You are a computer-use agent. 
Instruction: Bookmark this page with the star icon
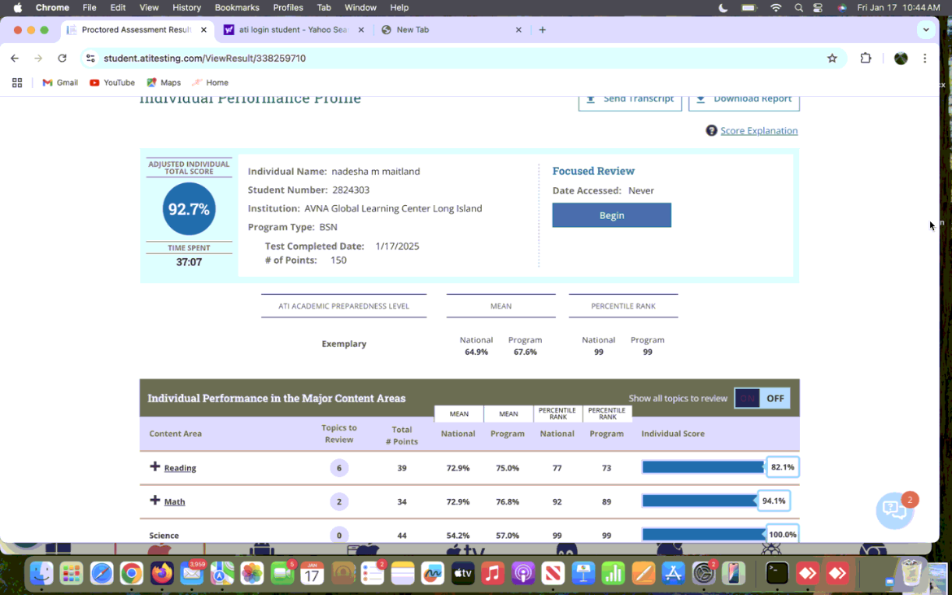point(832,58)
